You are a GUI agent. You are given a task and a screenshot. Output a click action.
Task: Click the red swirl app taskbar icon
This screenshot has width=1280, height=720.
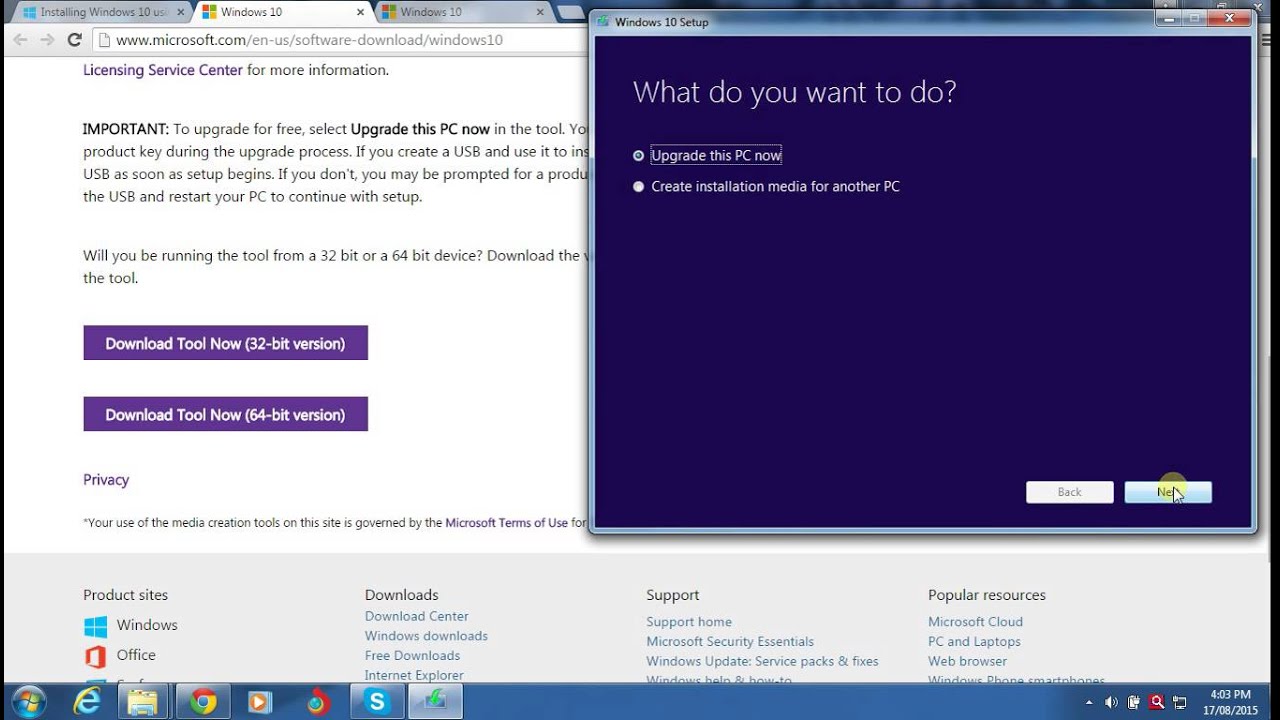(x=318, y=702)
